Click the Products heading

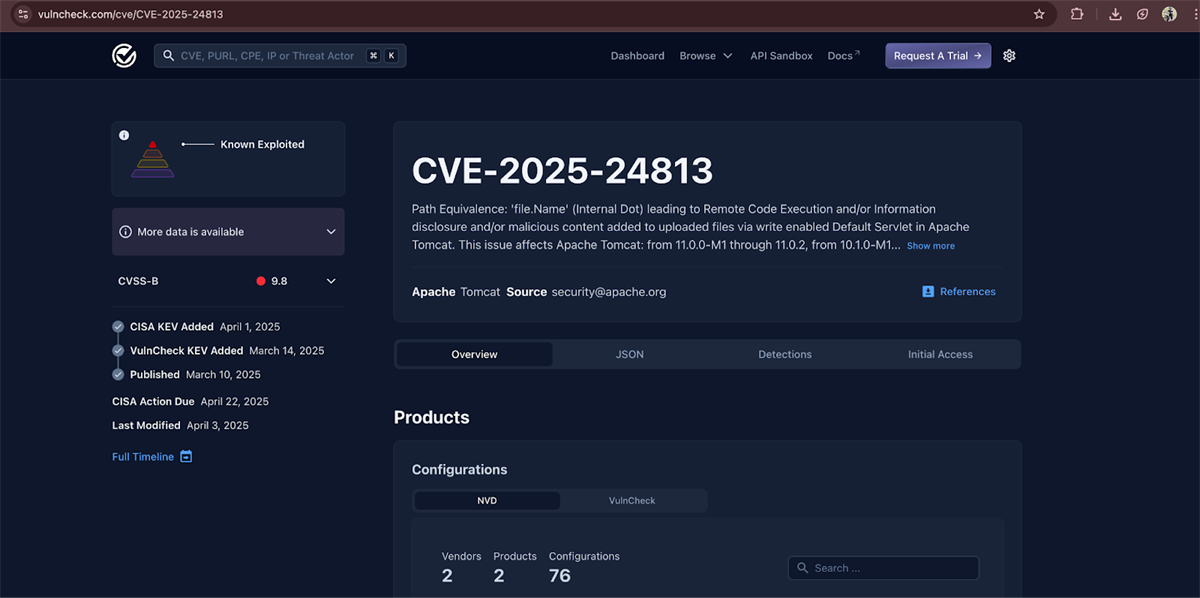[x=432, y=418]
